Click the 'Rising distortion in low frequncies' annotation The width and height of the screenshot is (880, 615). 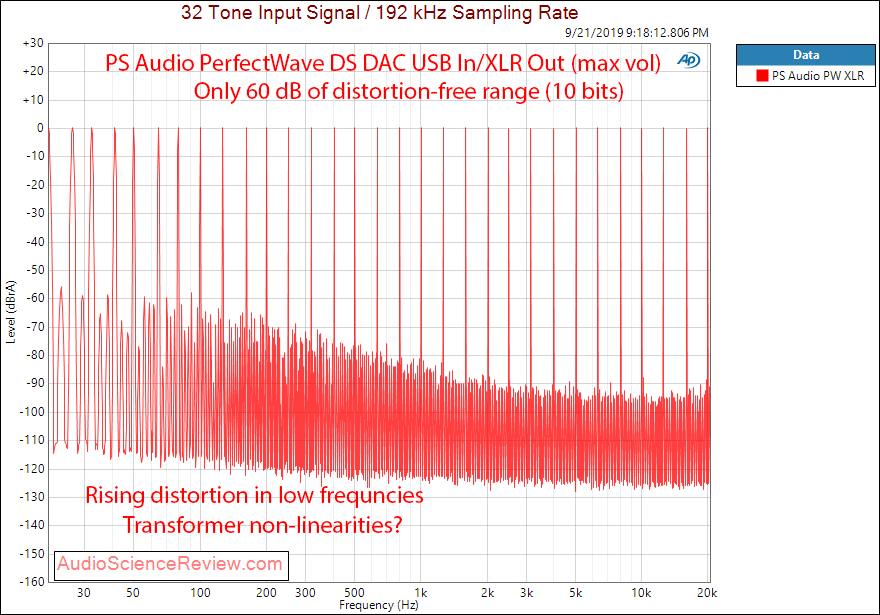(x=254, y=495)
